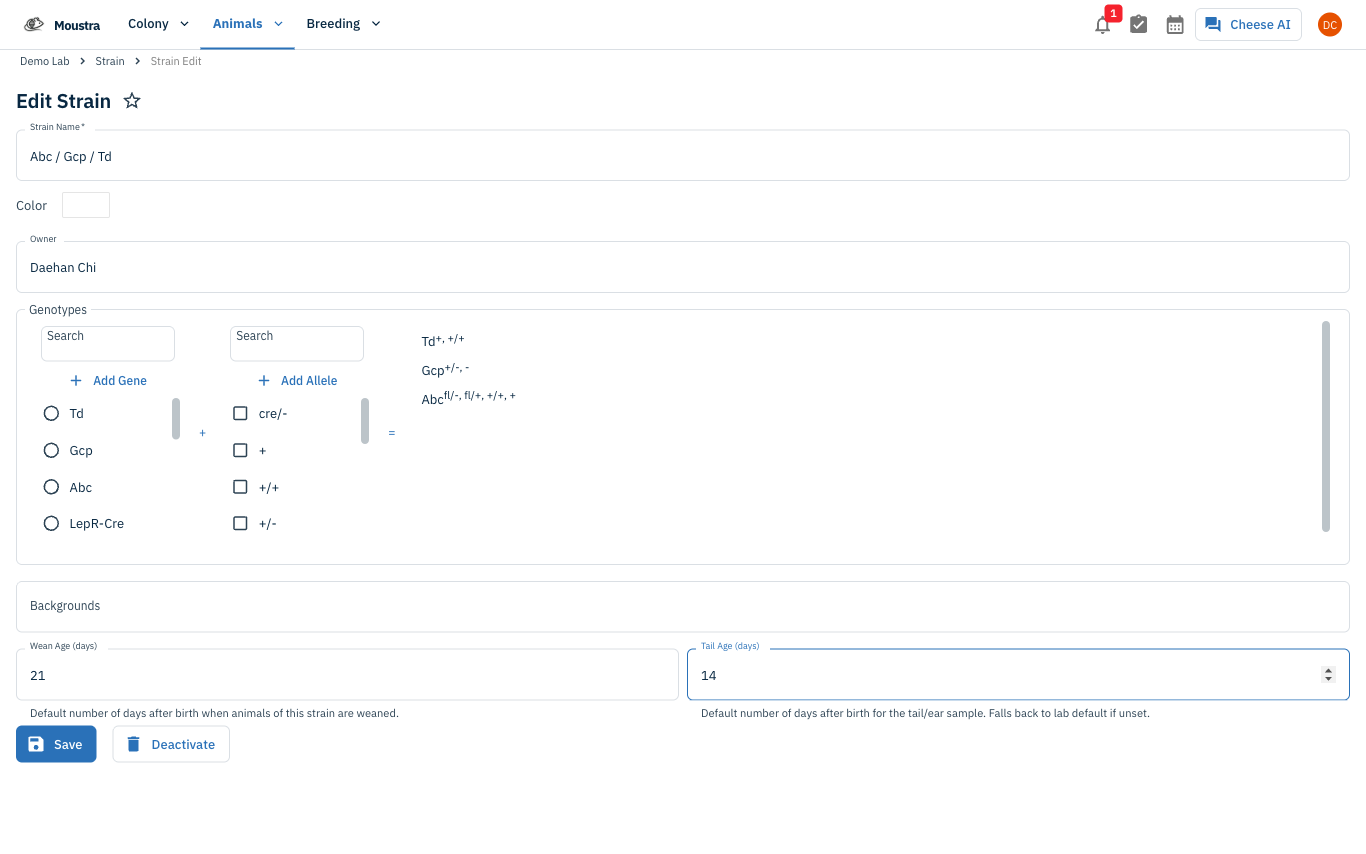Screen dimensions: 1366x854
Task: Go to Strain breadcrumb
Action: [110, 62]
